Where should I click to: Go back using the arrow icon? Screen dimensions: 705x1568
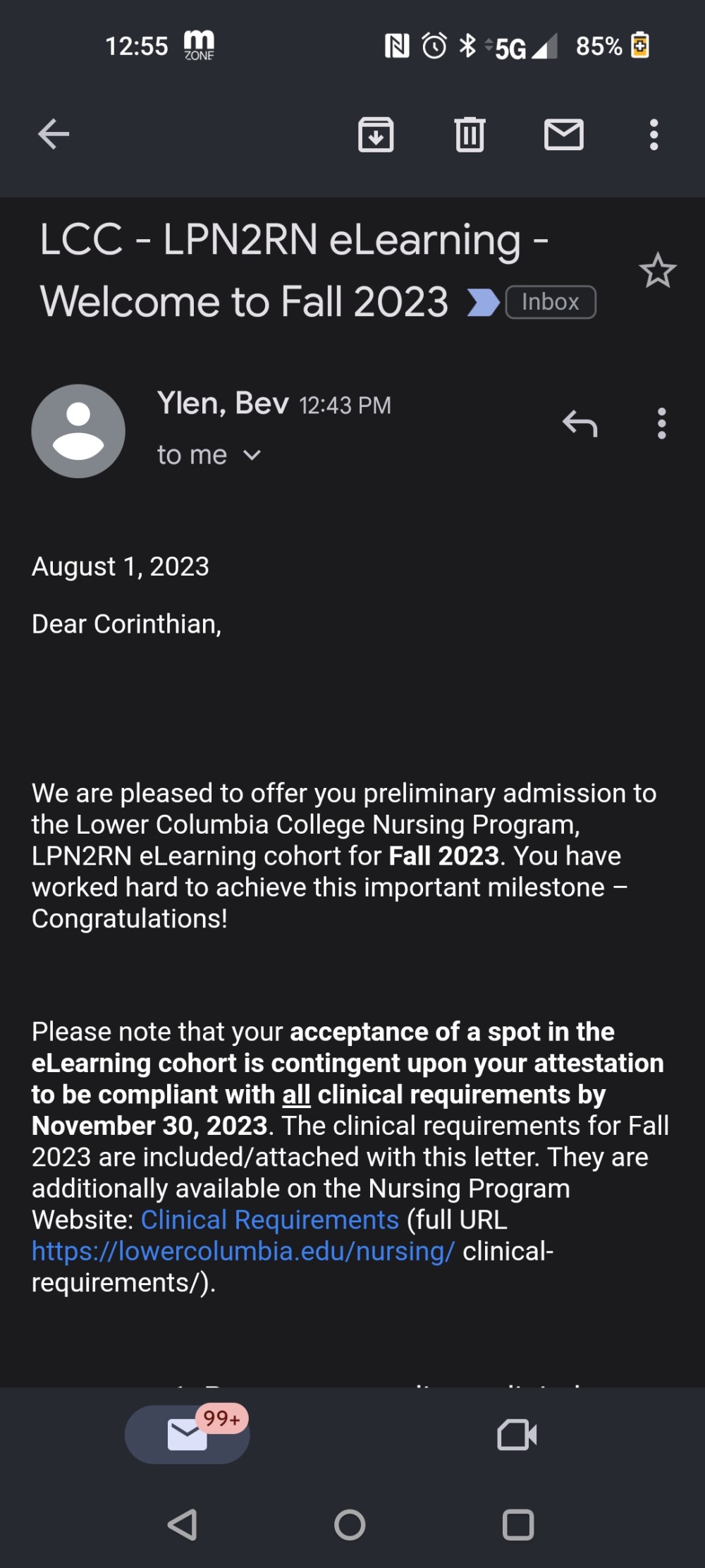(54, 134)
